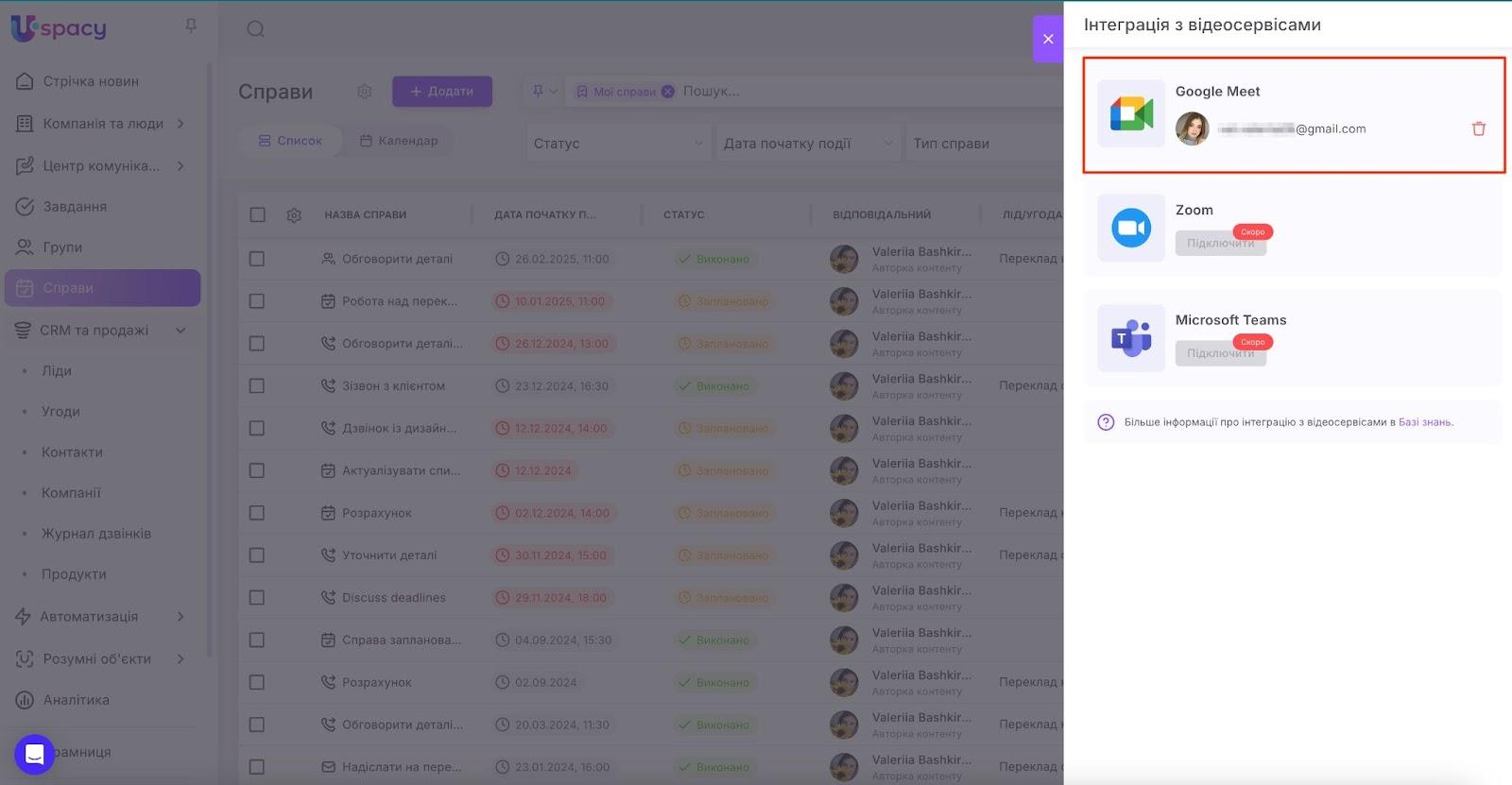Open the Тип справи filter dropdown
Viewport: 1512px width, 785px height.
coord(985,144)
